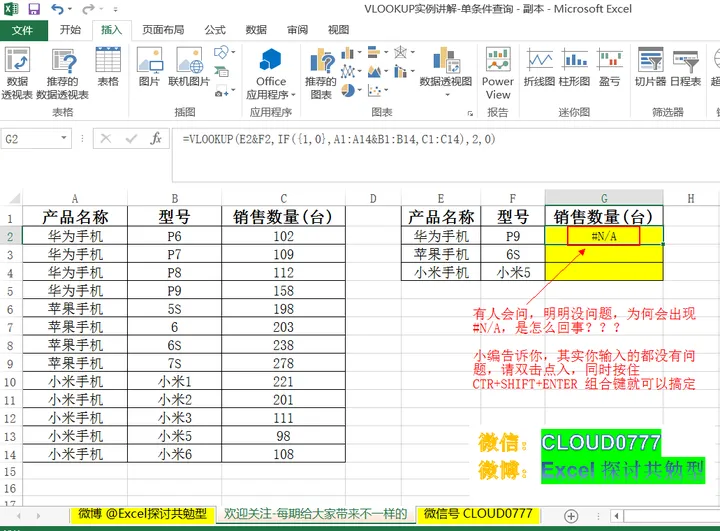Viewport: 720px width, 531px height.
Task: Open Recommended Charts (推荐的图表)
Action: 321,73
